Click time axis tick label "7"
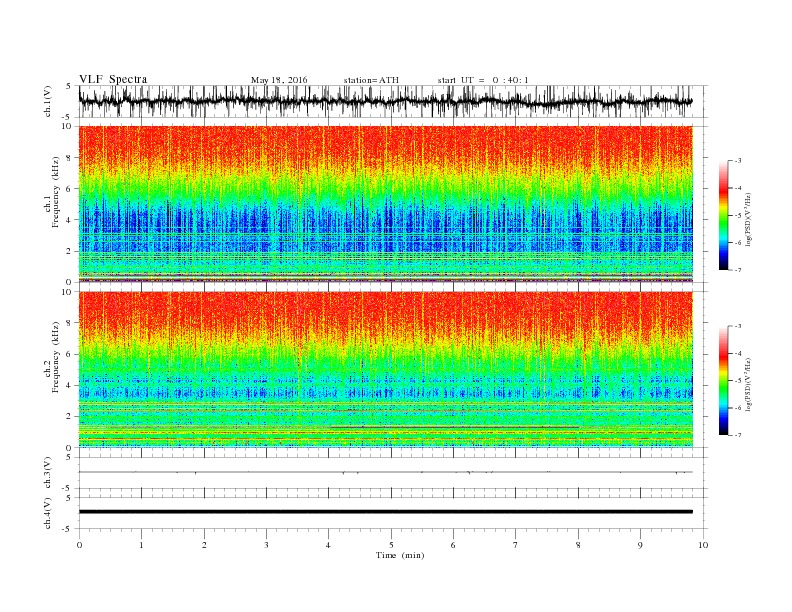Image resolution: width=792 pixels, height=612 pixels. pyautogui.click(x=516, y=545)
